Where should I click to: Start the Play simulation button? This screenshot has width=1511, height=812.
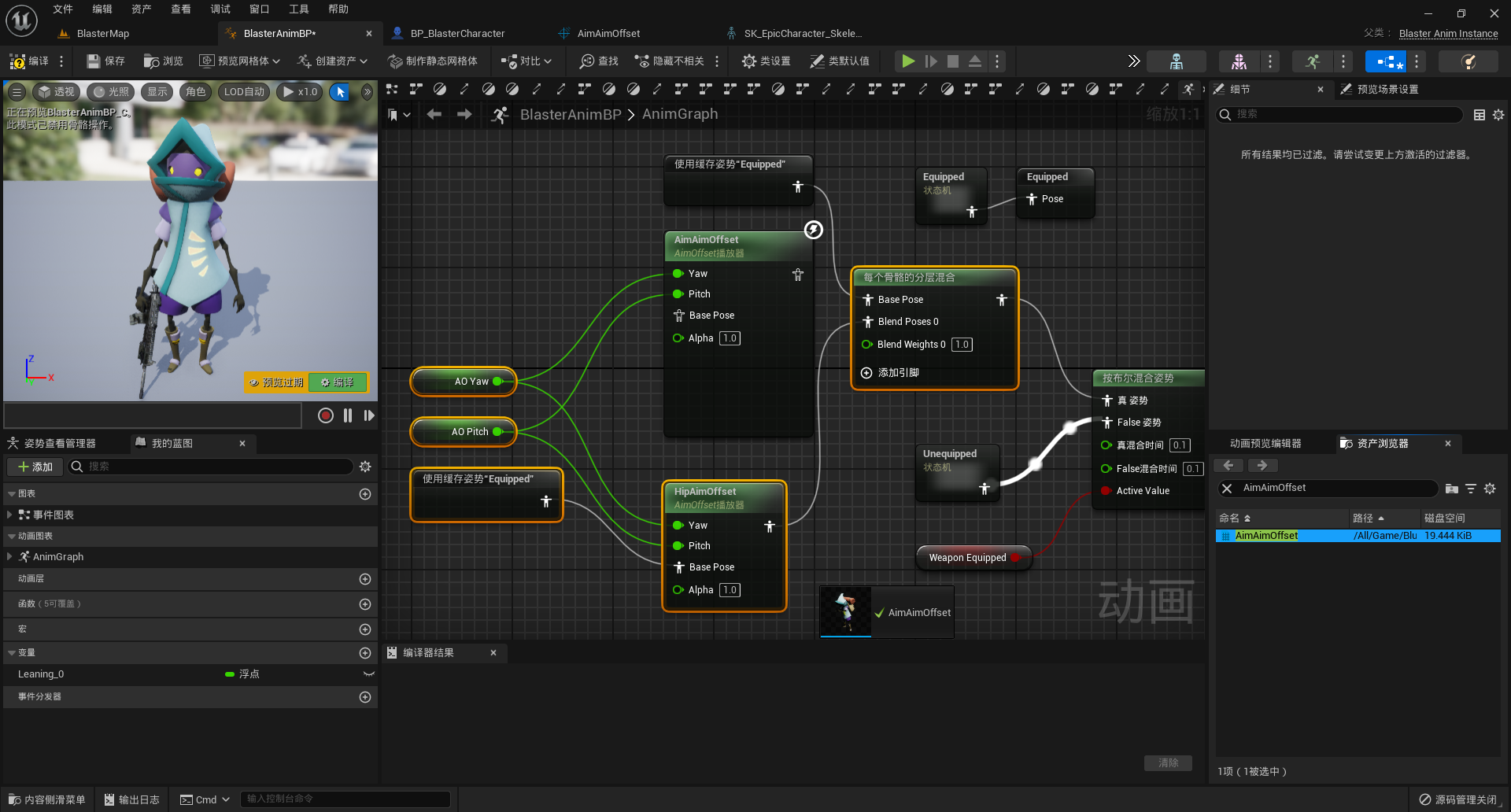(x=908, y=61)
